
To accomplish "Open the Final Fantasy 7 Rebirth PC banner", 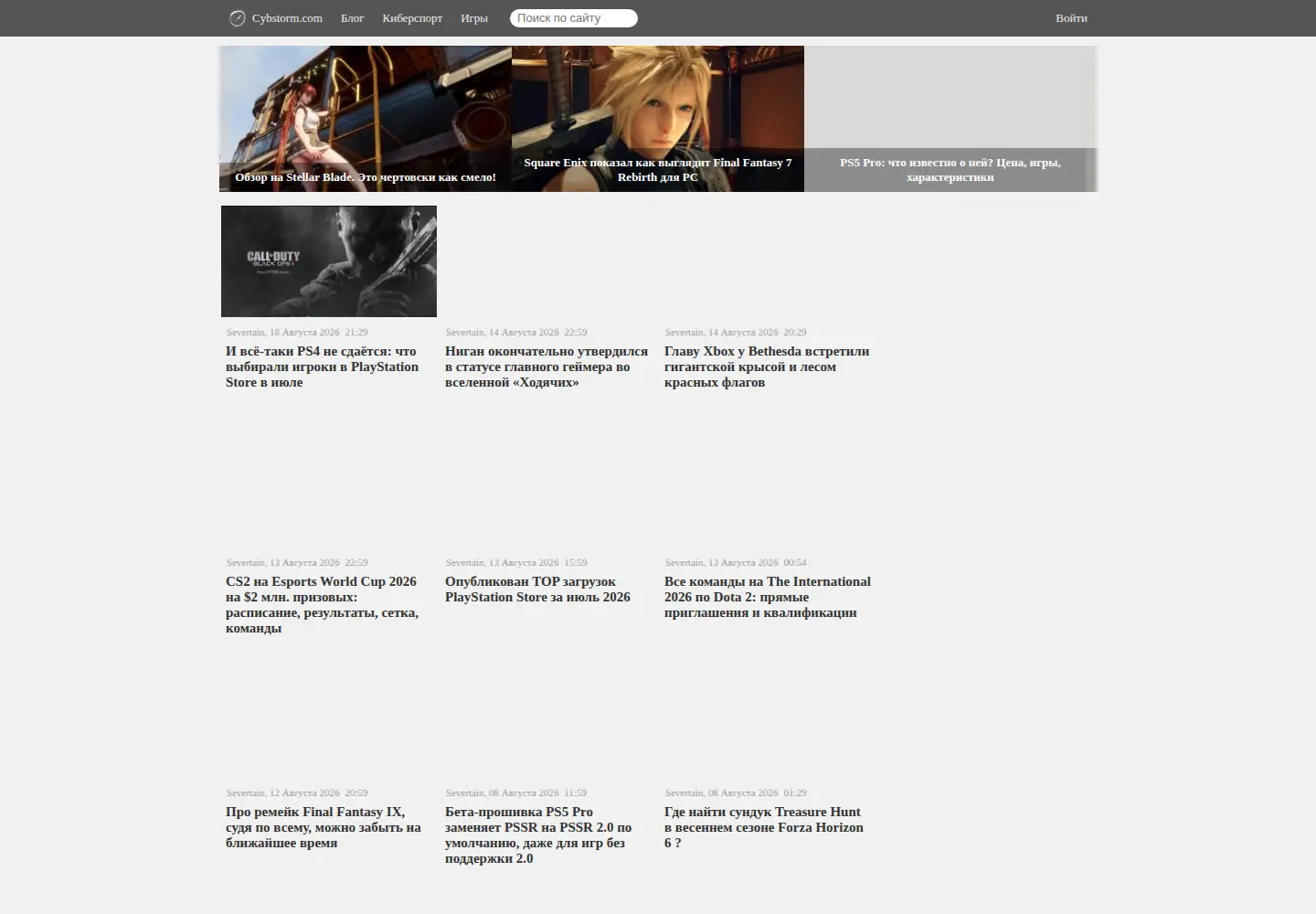I will tap(658, 119).
